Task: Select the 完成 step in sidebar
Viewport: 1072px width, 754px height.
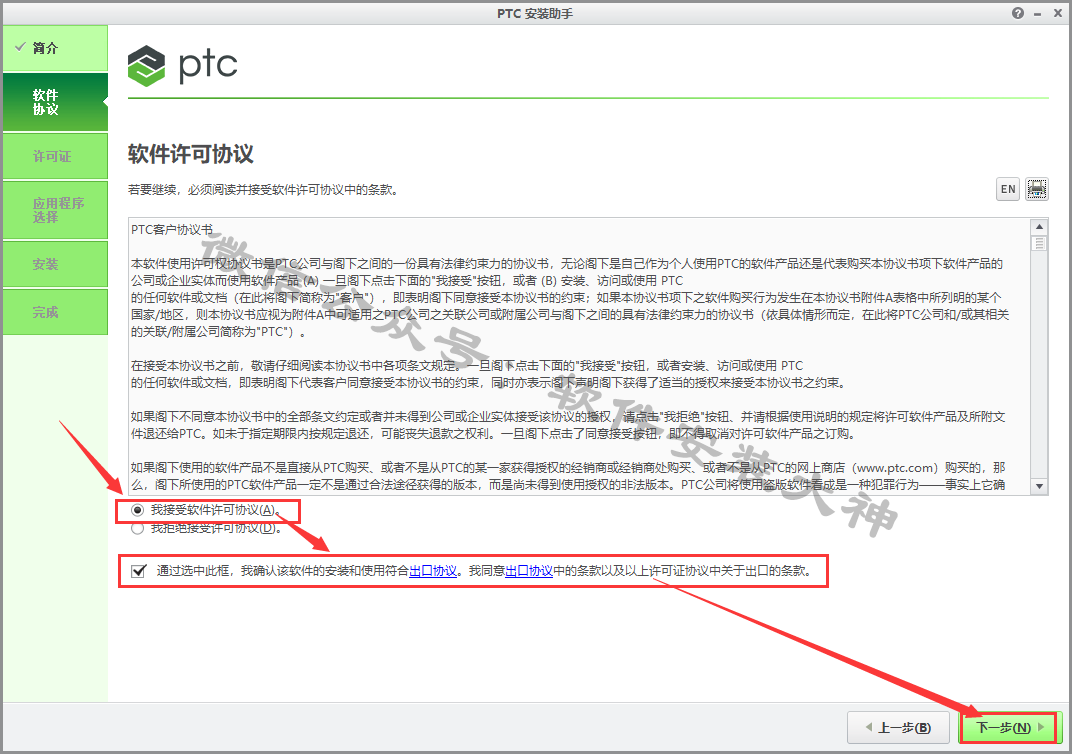Action: (55, 312)
